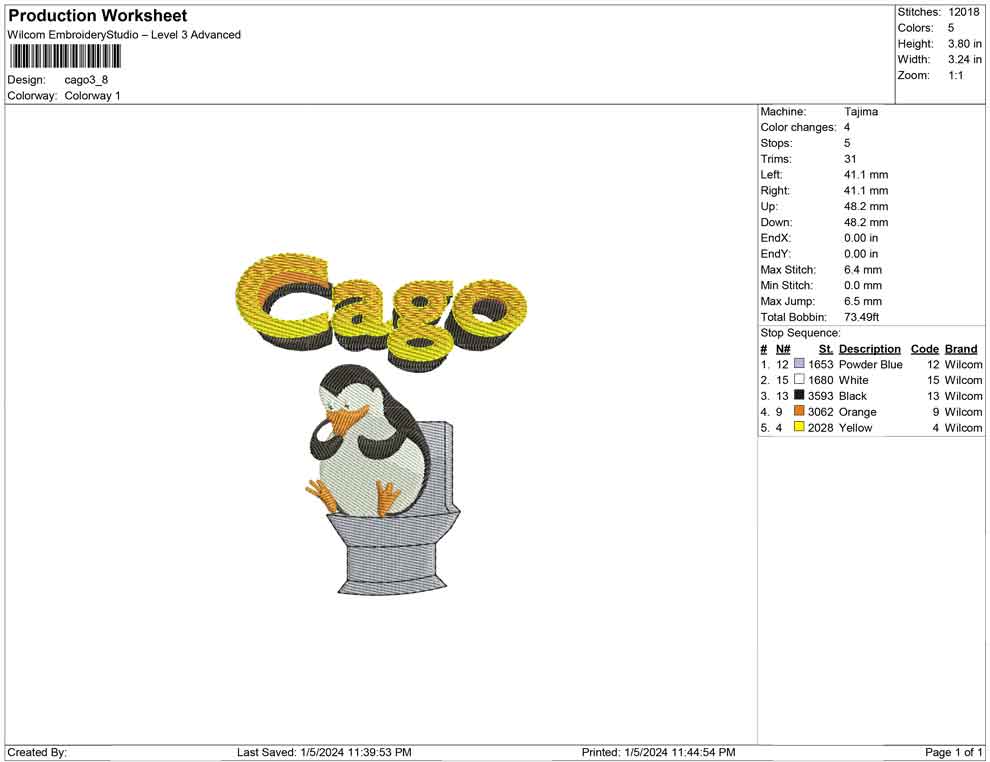Screen dimensions: 990x762
Task: Click the Height value '3.80 in'
Action: pos(965,44)
